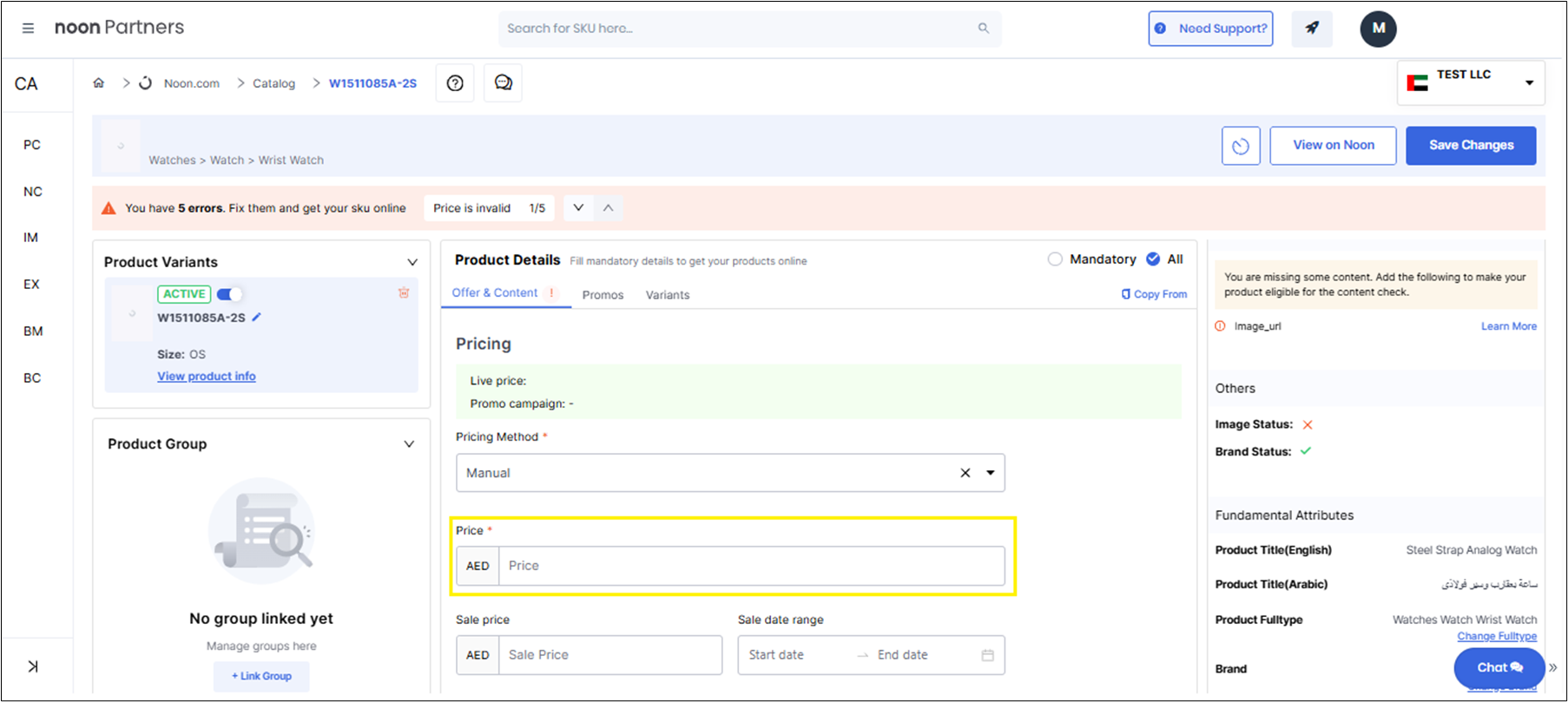The height and width of the screenshot is (702, 1568).
Task: Click View on Noon button
Action: tap(1334, 146)
